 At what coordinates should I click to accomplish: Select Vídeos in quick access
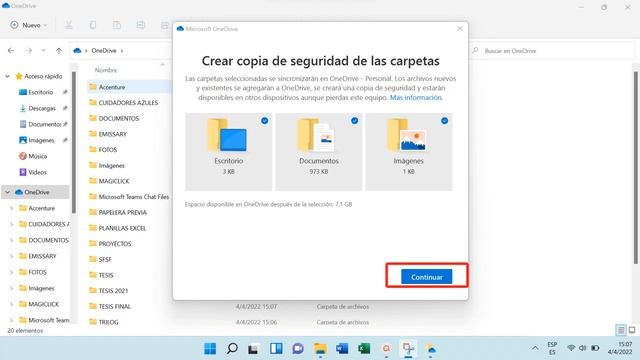point(37,172)
